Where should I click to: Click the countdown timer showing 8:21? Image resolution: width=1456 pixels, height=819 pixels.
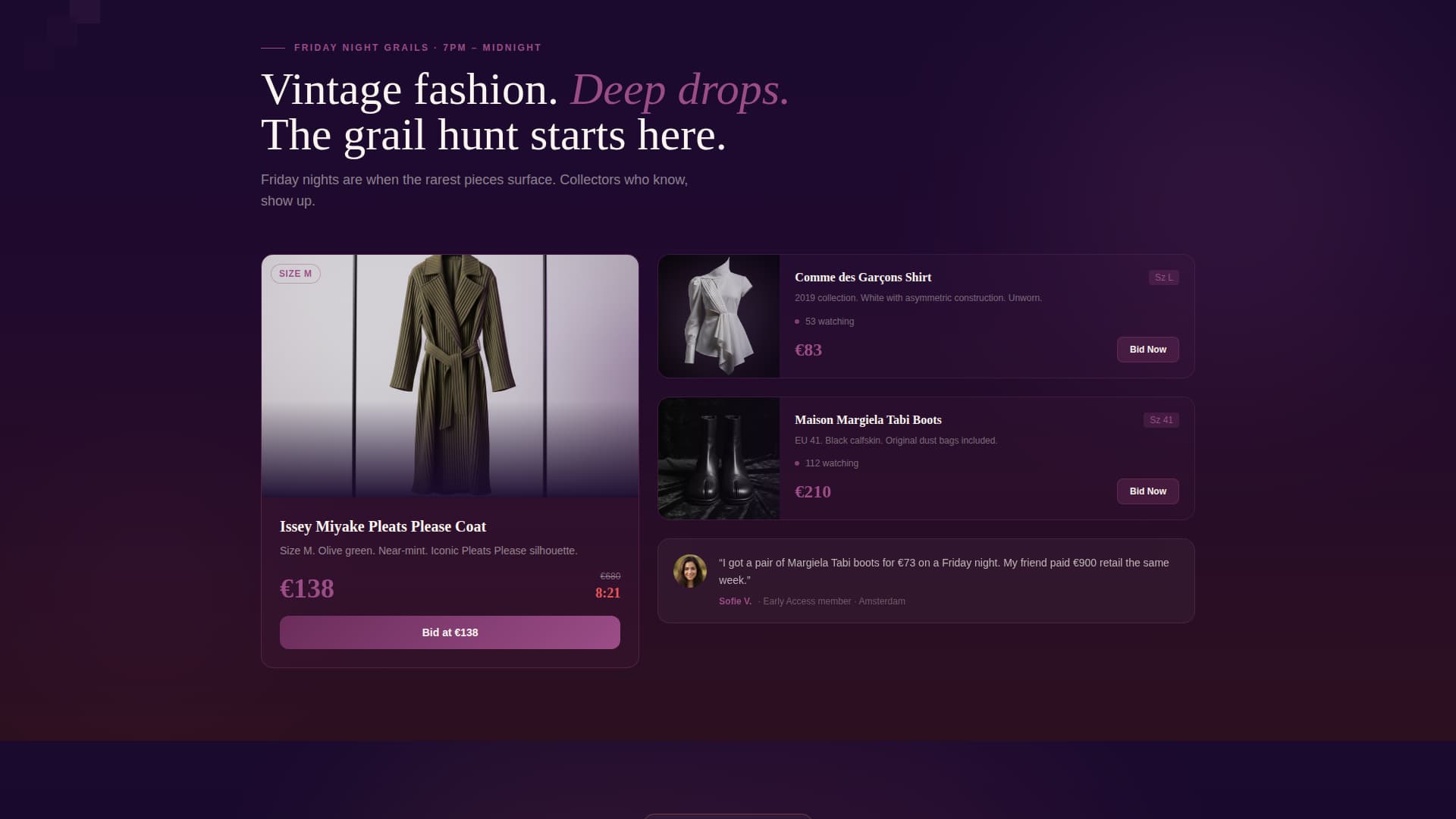pyautogui.click(x=607, y=592)
